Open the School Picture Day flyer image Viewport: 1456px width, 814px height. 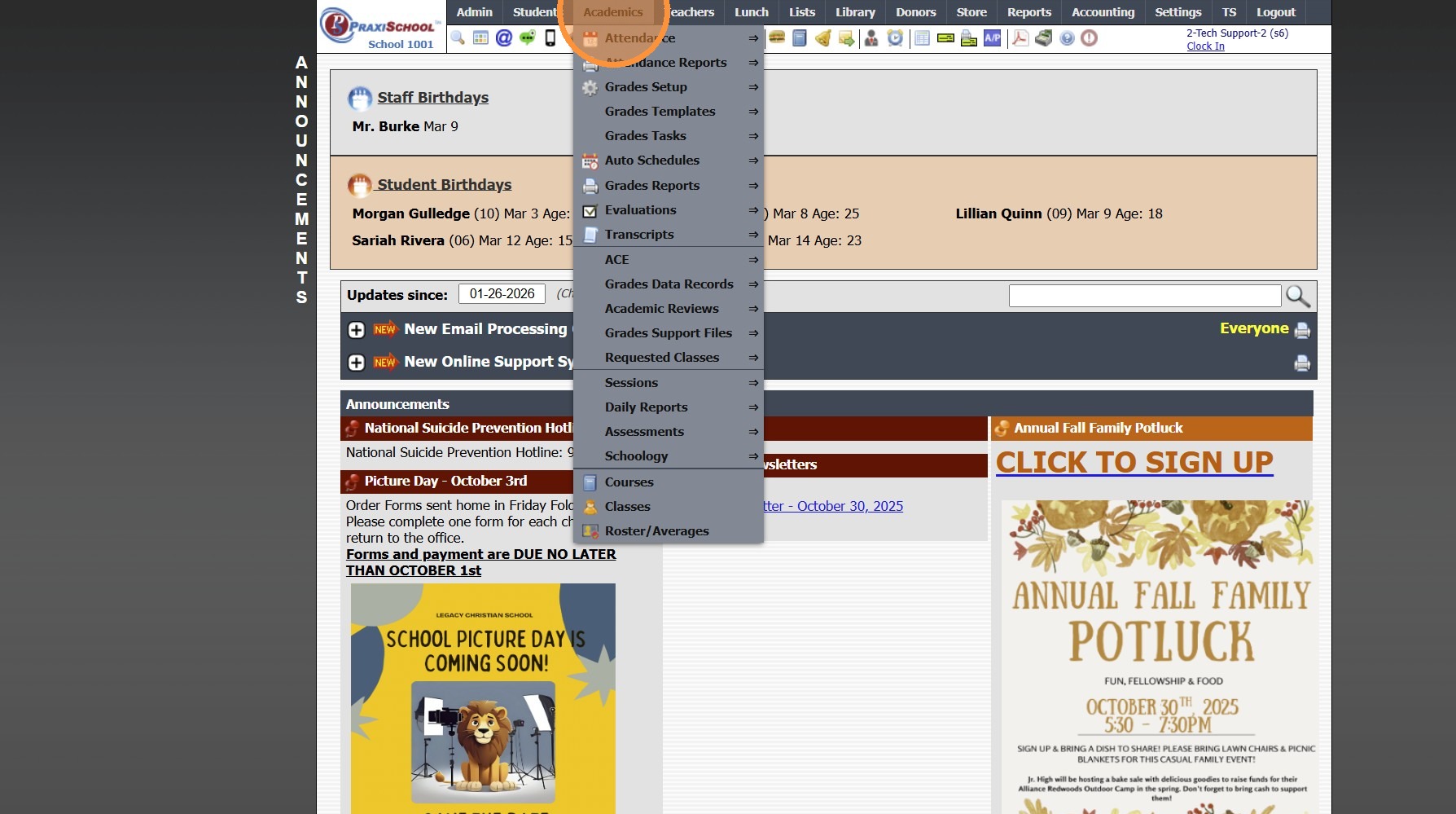[483, 698]
